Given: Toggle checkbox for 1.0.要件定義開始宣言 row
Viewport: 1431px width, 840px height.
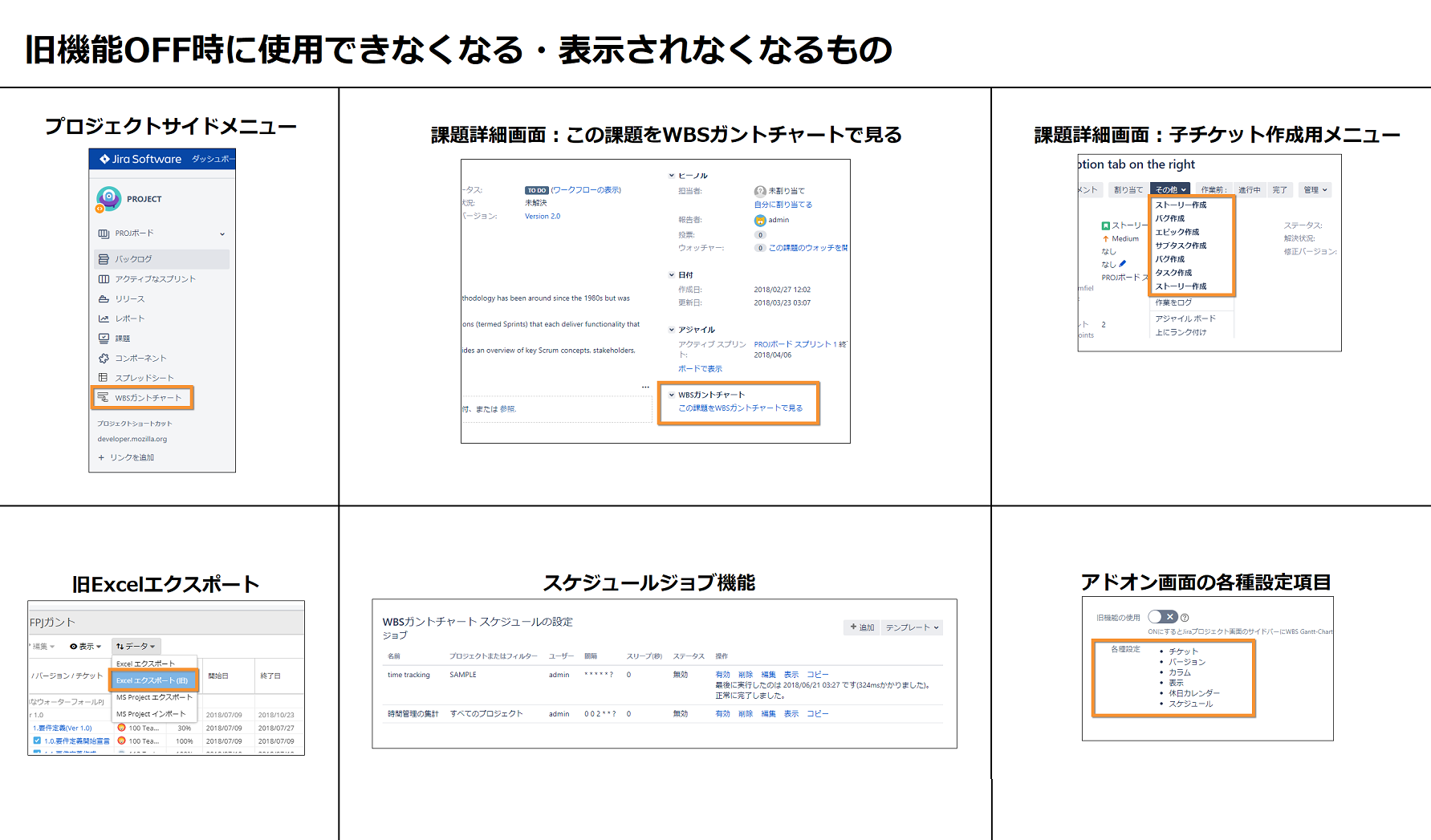Looking at the screenshot, I should (37, 741).
